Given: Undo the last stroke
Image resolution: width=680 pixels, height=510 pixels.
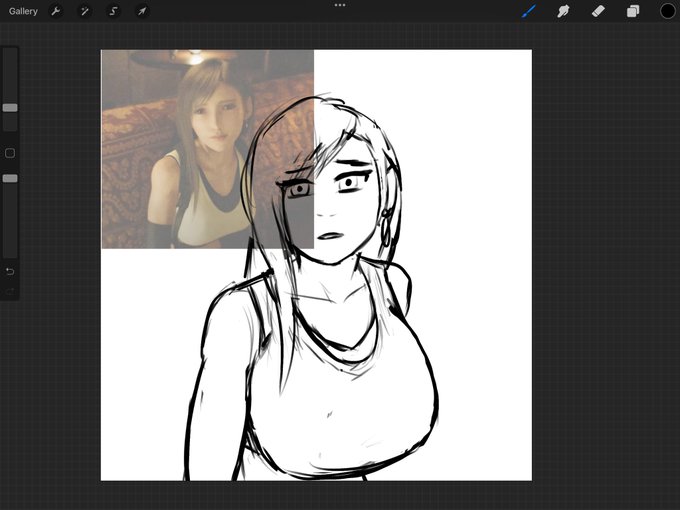Looking at the screenshot, I should click(10, 271).
